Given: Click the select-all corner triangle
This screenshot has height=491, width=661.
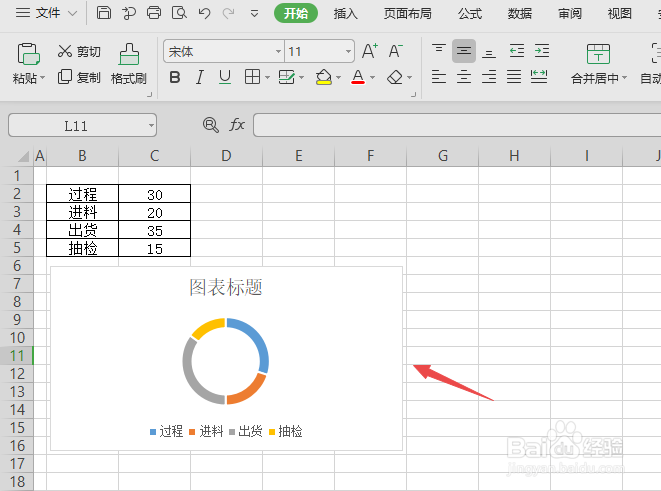Looking at the screenshot, I should [23, 156].
